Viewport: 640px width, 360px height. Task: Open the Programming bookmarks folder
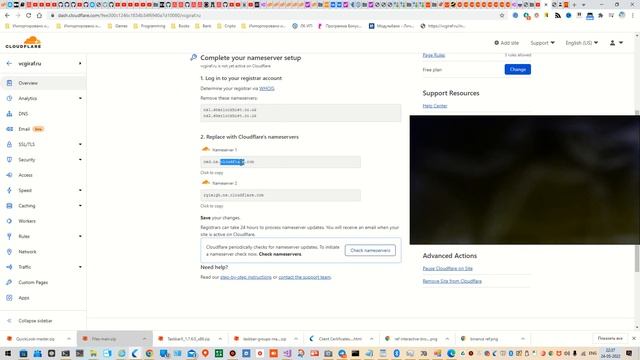click(x=149, y=26)
